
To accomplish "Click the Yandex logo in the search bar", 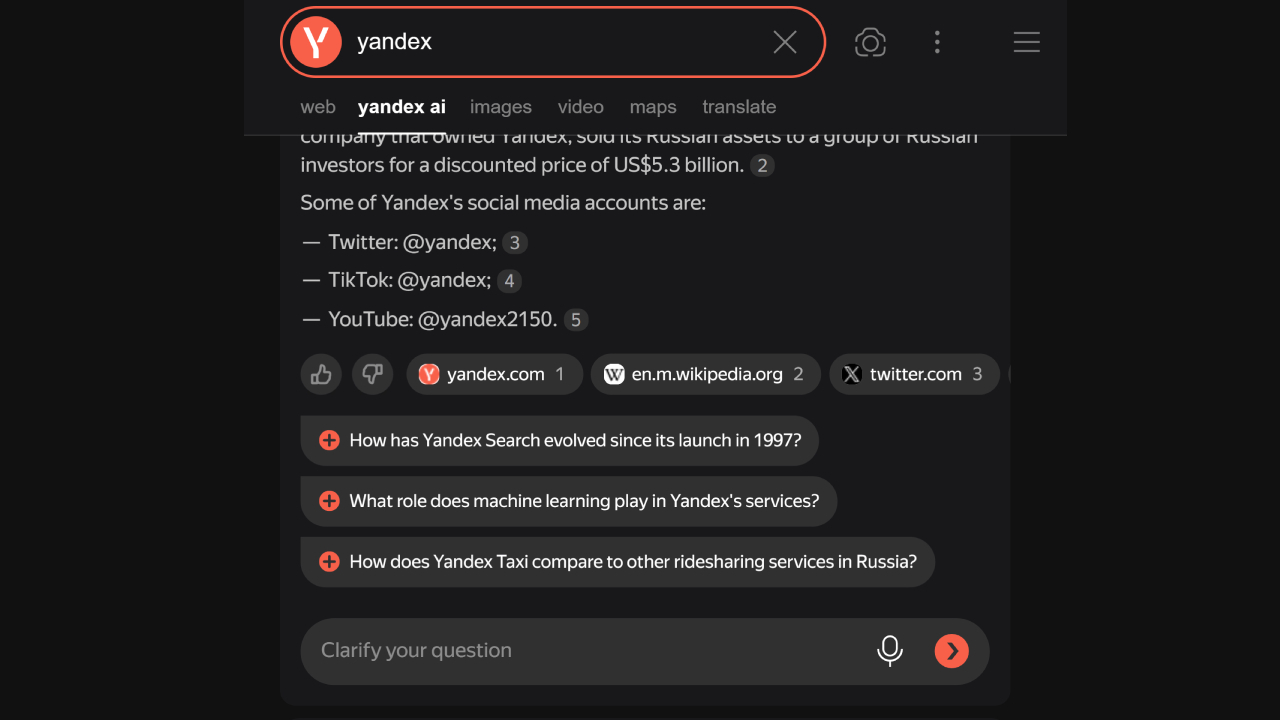I will (x=315, y=41).
